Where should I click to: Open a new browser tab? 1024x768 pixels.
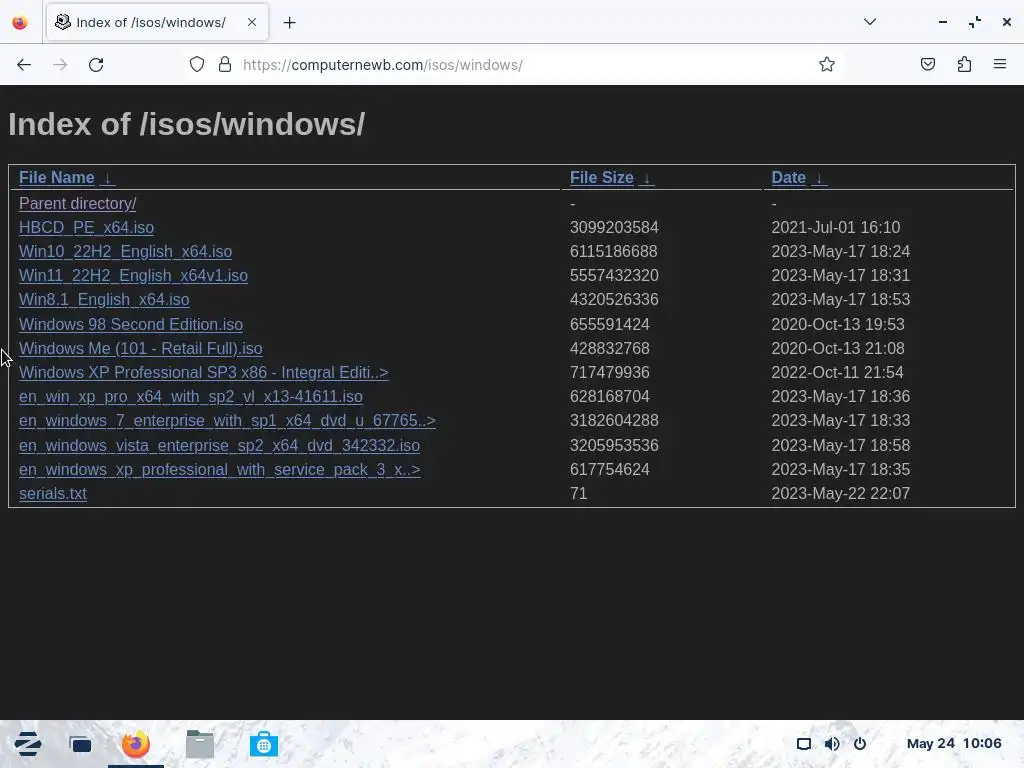coord(290,23)
